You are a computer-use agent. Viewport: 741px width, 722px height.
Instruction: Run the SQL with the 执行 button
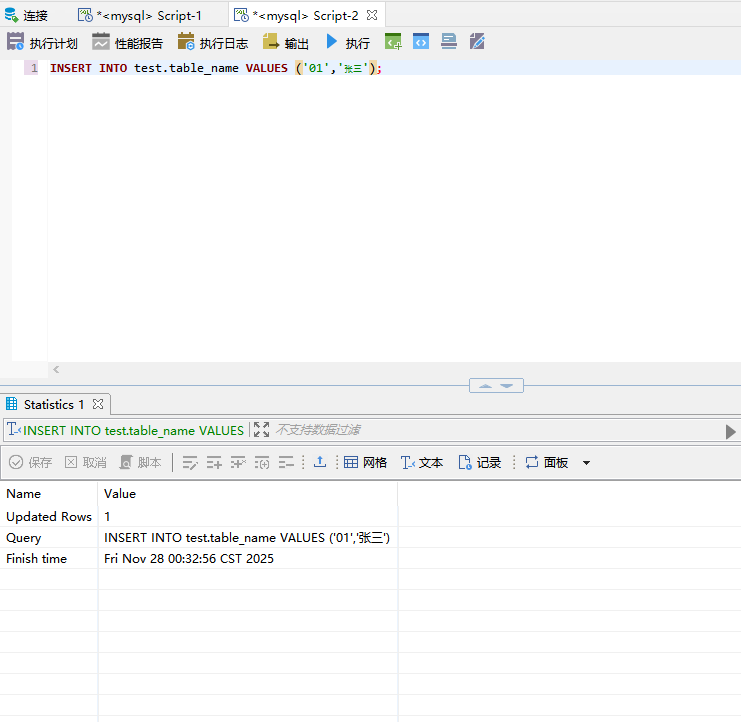click(x=347, y=43)
